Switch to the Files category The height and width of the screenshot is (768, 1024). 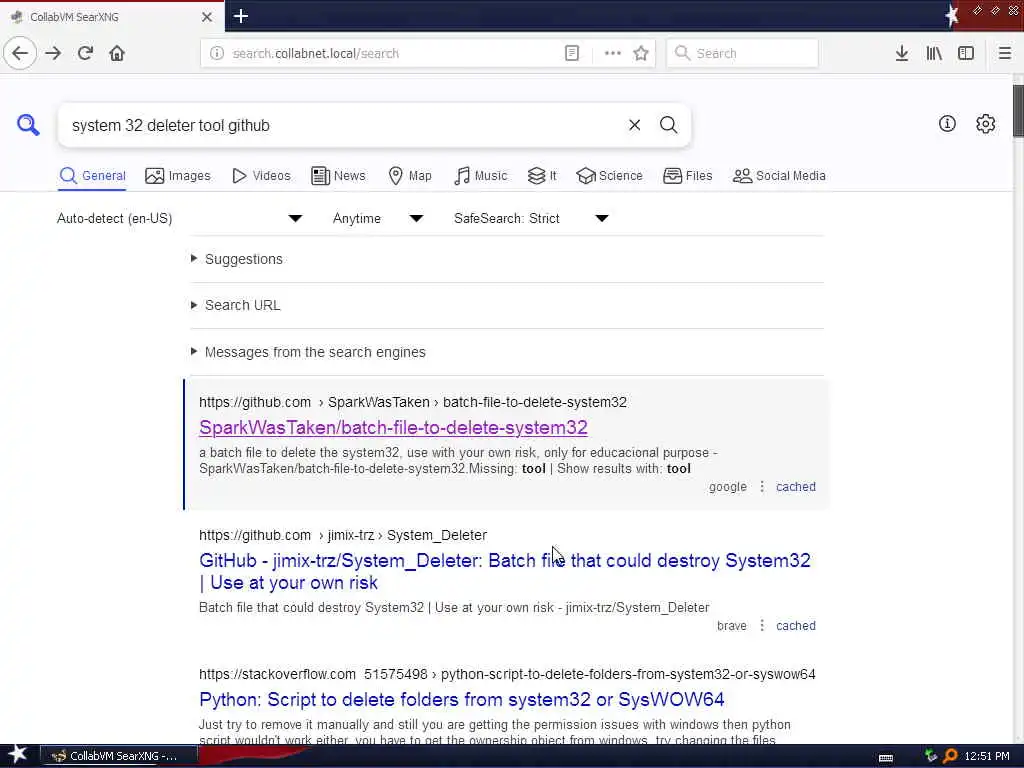pos(687,176)
